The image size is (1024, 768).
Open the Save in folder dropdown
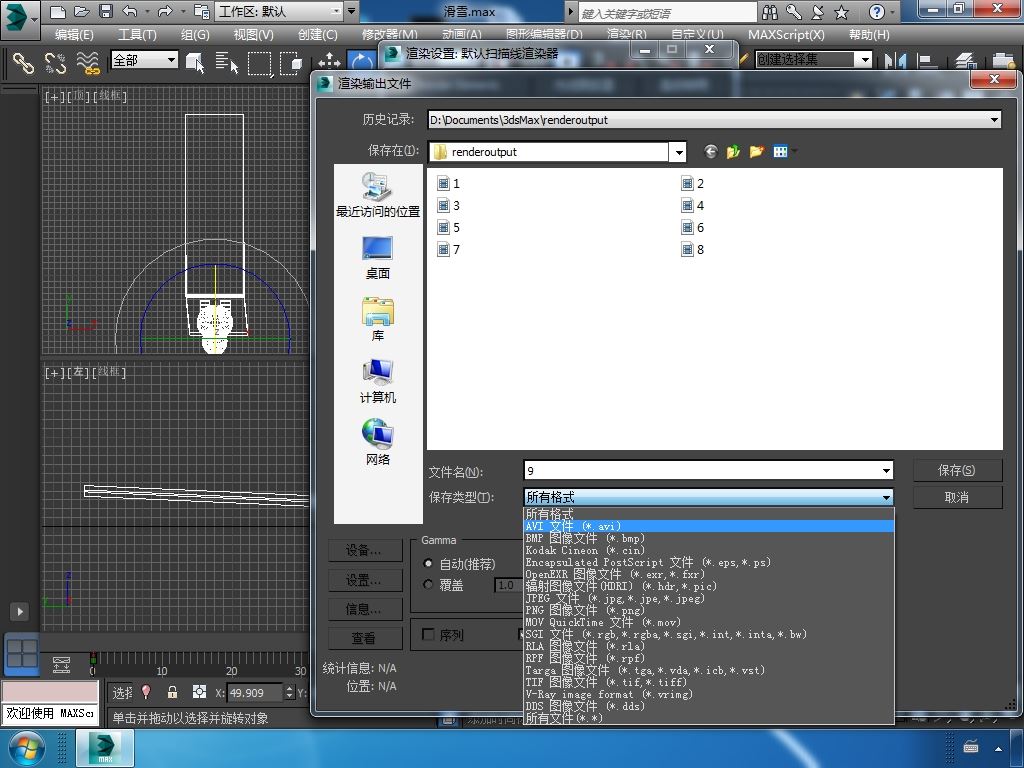679,152
